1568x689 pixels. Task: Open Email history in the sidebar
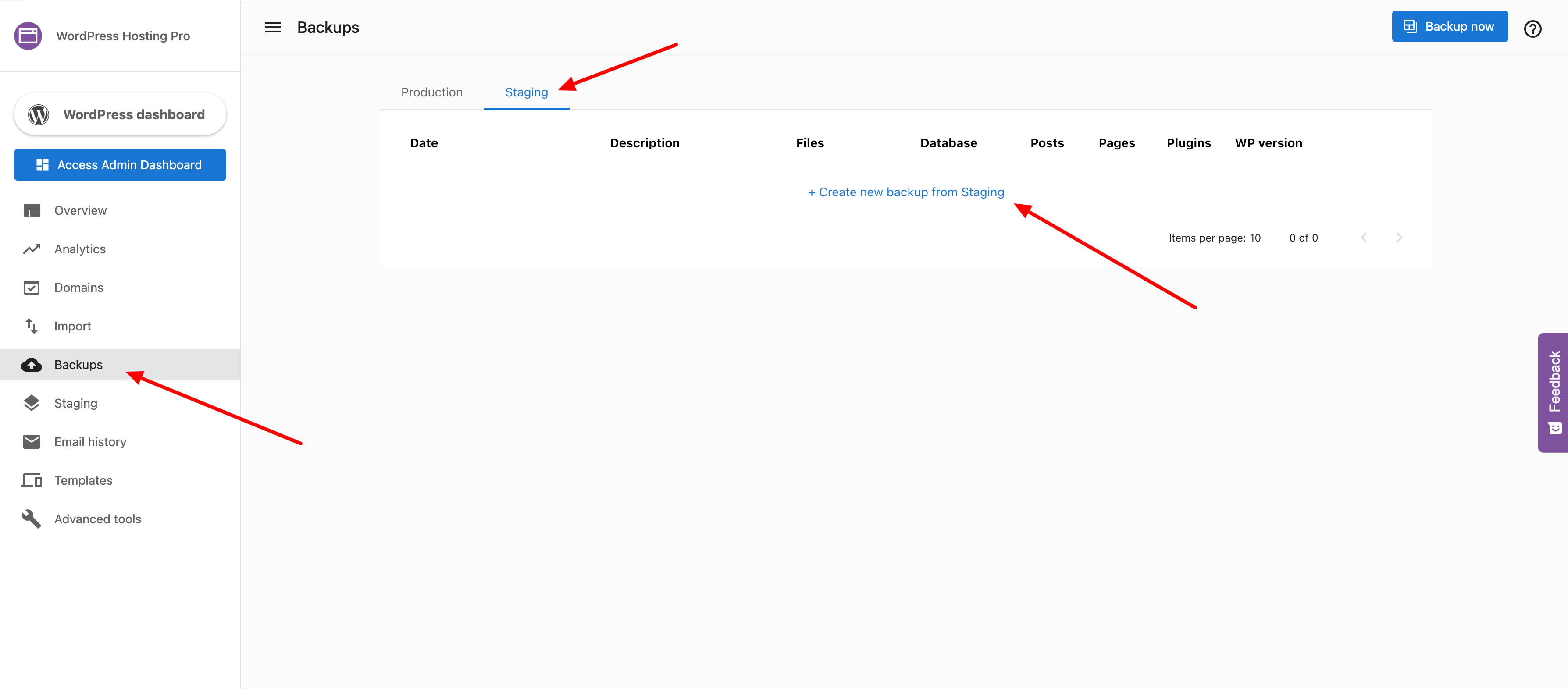121,442
